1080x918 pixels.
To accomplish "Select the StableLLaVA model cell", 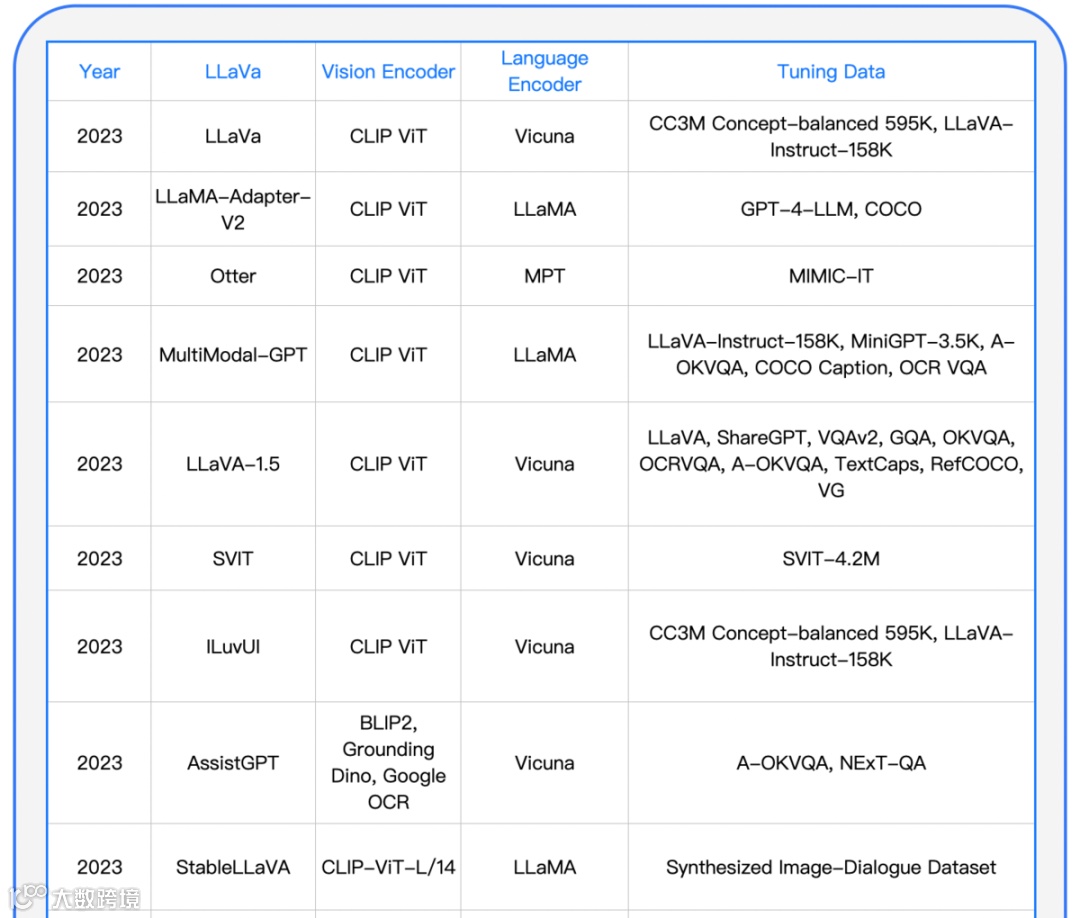I will click(x=233, y=867).
